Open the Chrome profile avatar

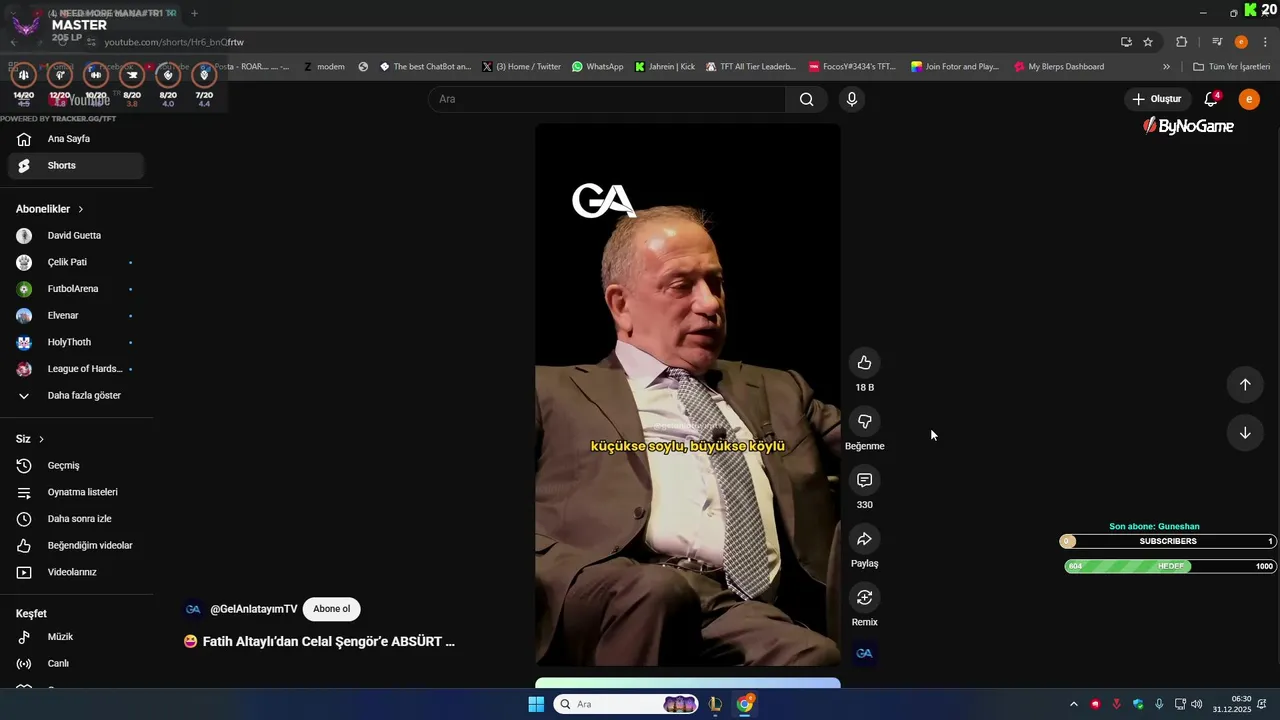(x=1241, y=42)
